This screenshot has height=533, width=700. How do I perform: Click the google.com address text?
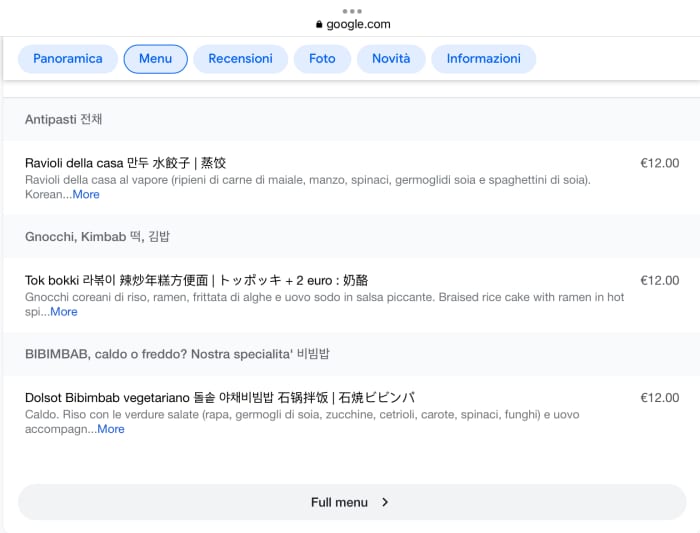point(358,24)
